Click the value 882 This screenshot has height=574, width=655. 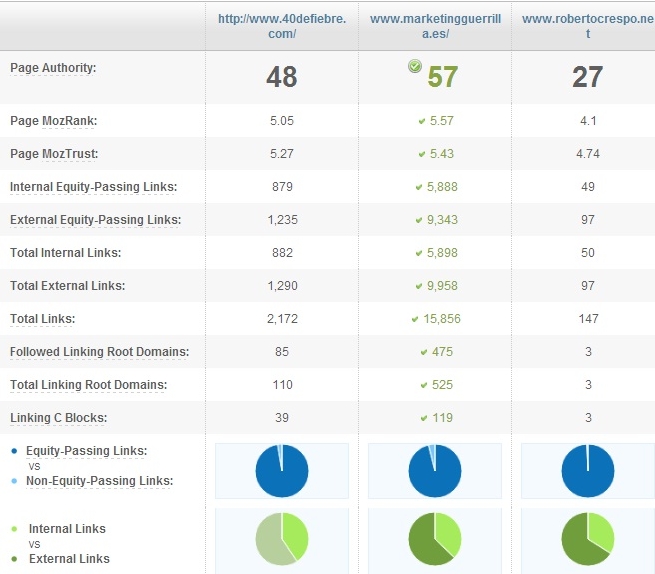tap(282, 253)
